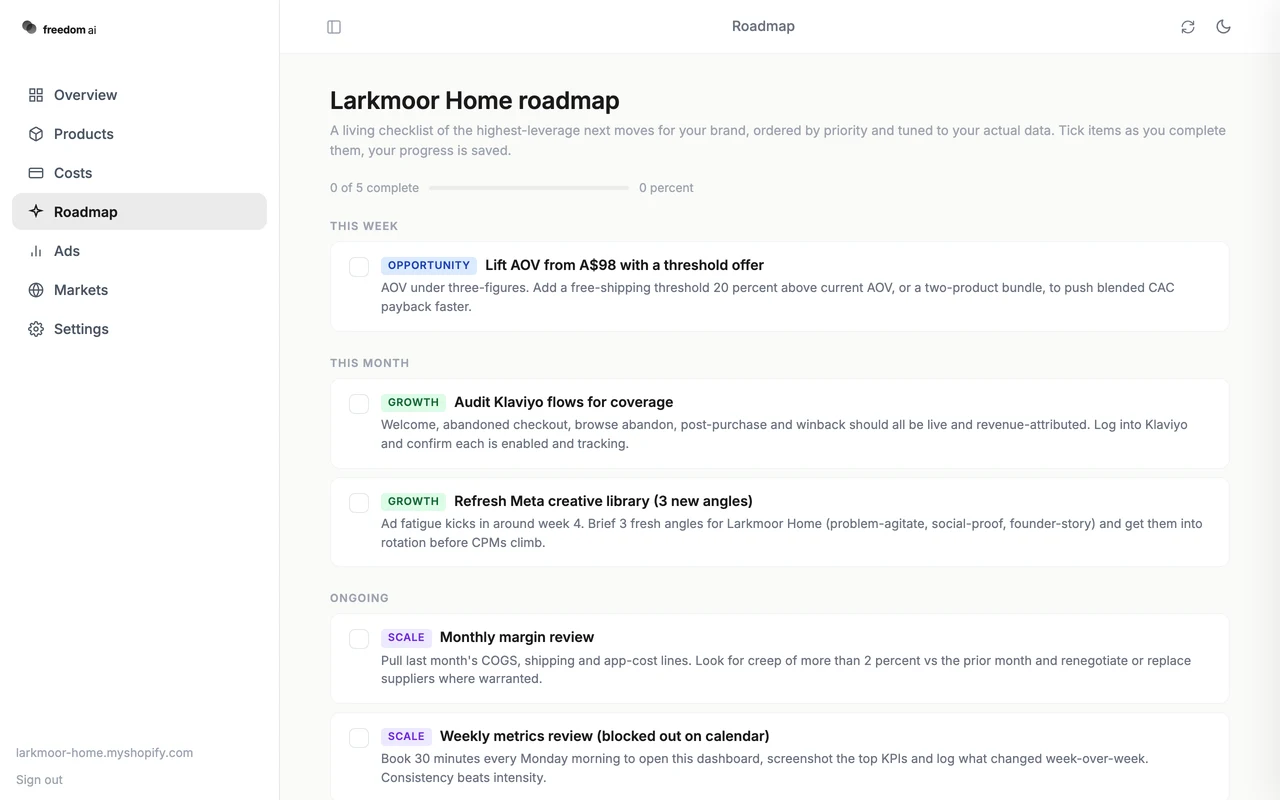Click "Lift AOV from A$98" title
This screenshot has width=1280, height=800.
pos(624,265)
